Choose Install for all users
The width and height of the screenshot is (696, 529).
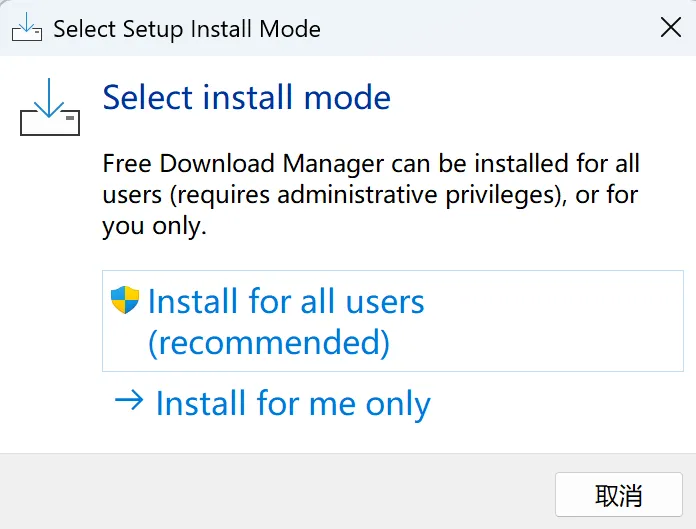286,302
